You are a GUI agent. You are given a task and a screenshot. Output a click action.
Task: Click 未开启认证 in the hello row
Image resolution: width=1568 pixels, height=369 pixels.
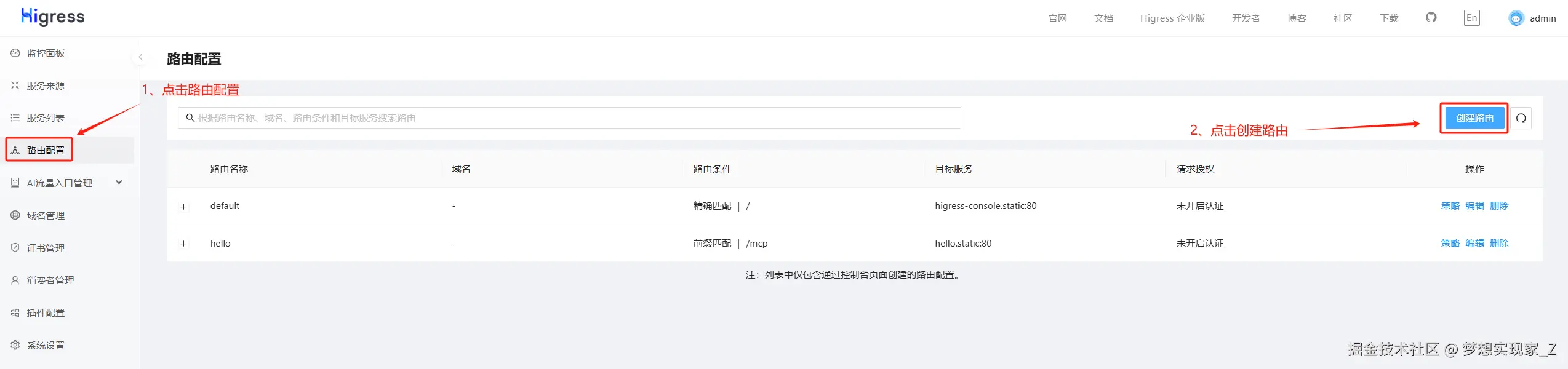pyautogui.click(x=1200, y=244)
